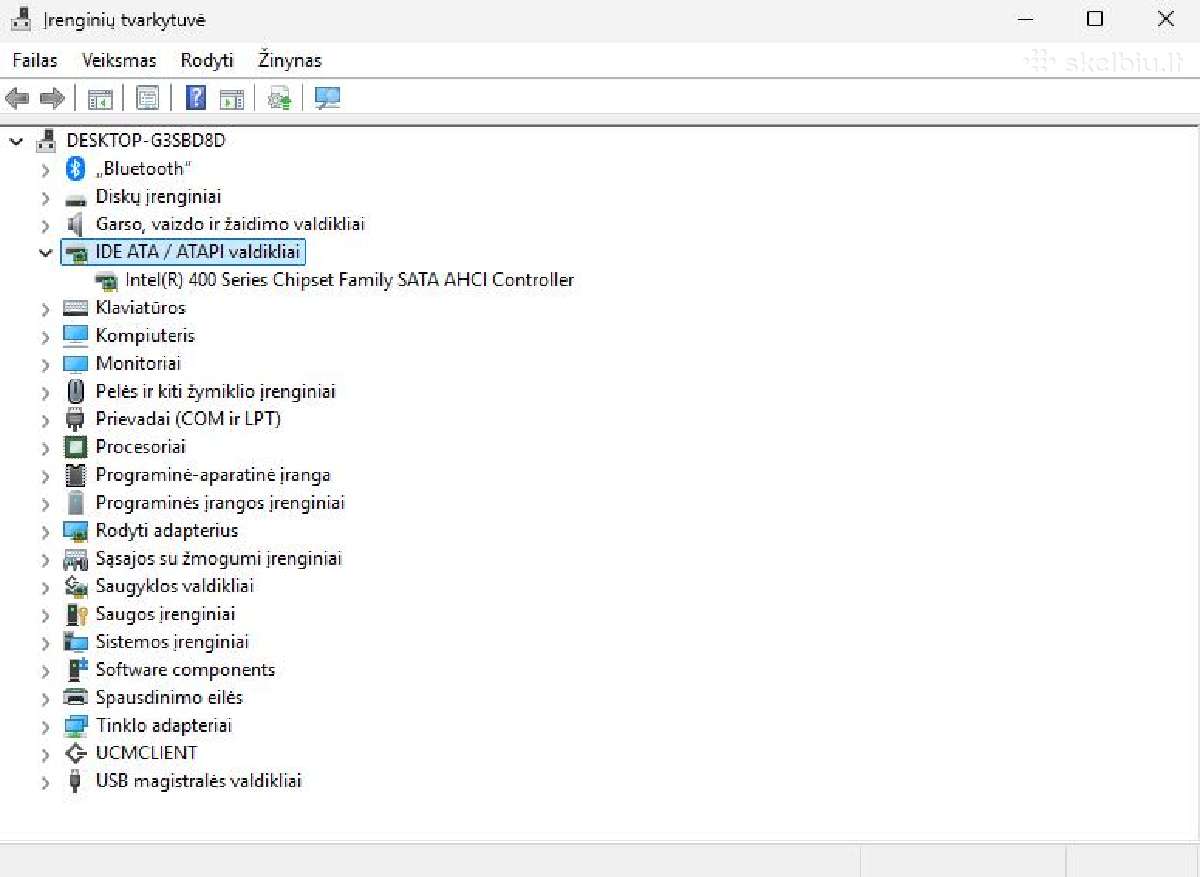Screen dimensions: 1200x877
Task: Collapse the DESKTOP-G3SBD8D root node
Action: point(16,141)
